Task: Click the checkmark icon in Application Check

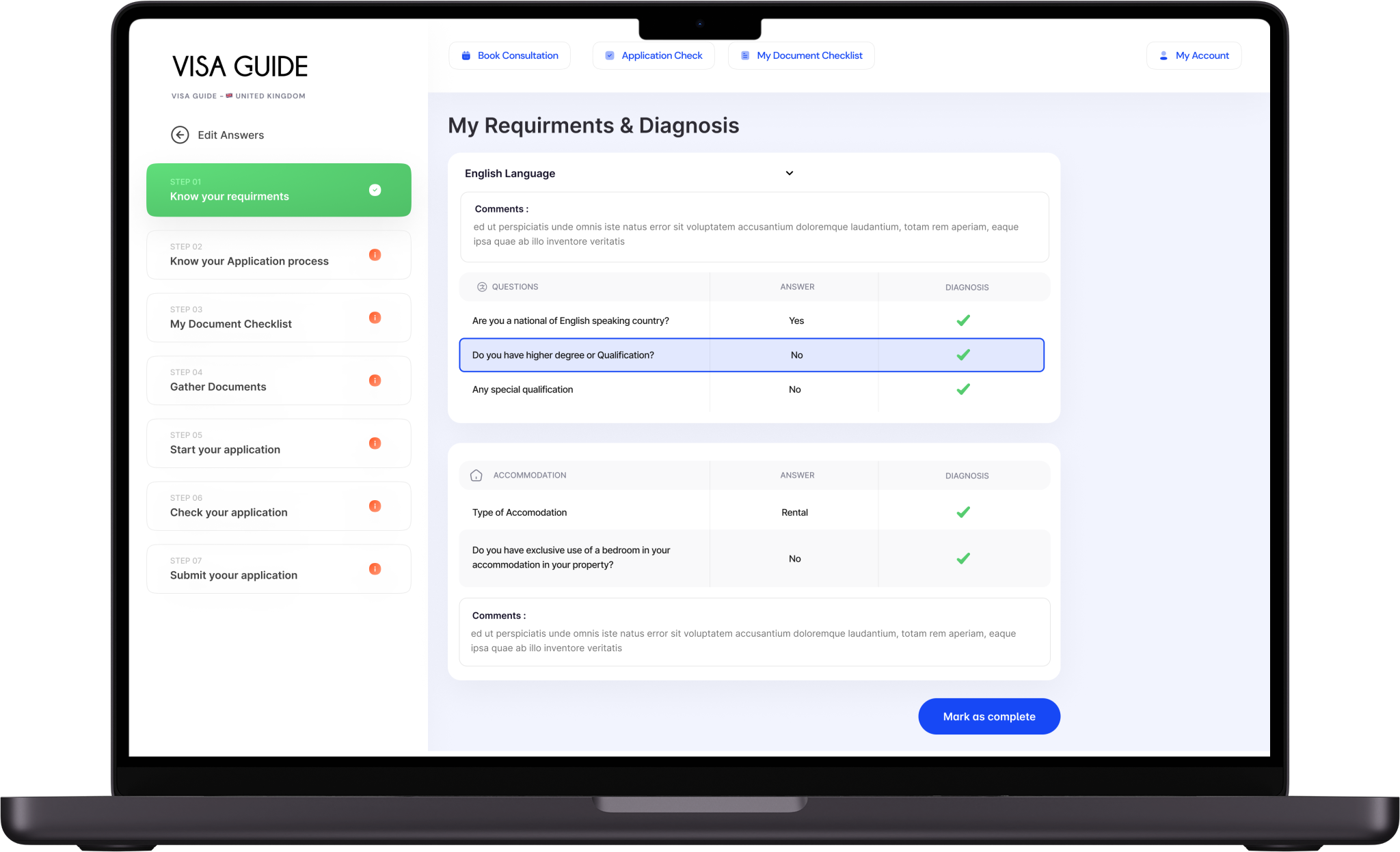Action: pos(610,56)
